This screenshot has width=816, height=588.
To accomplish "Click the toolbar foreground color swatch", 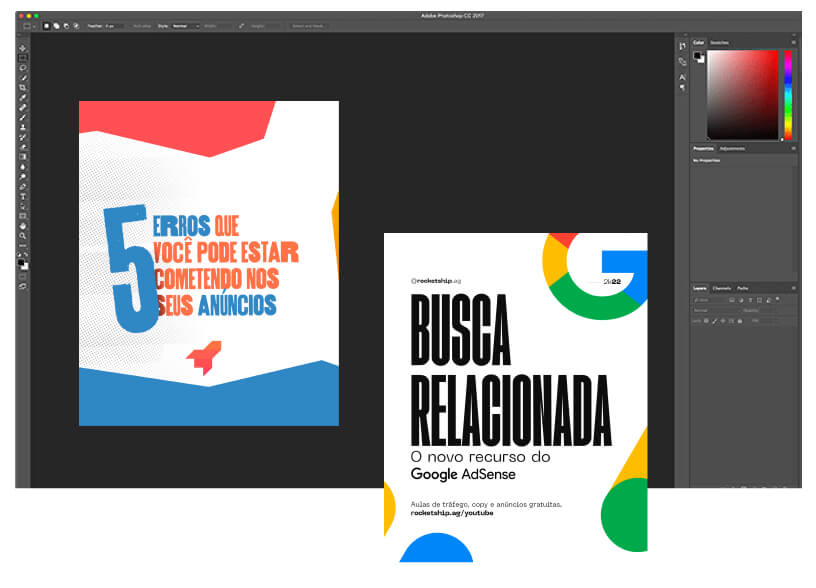I will point(21,263).
